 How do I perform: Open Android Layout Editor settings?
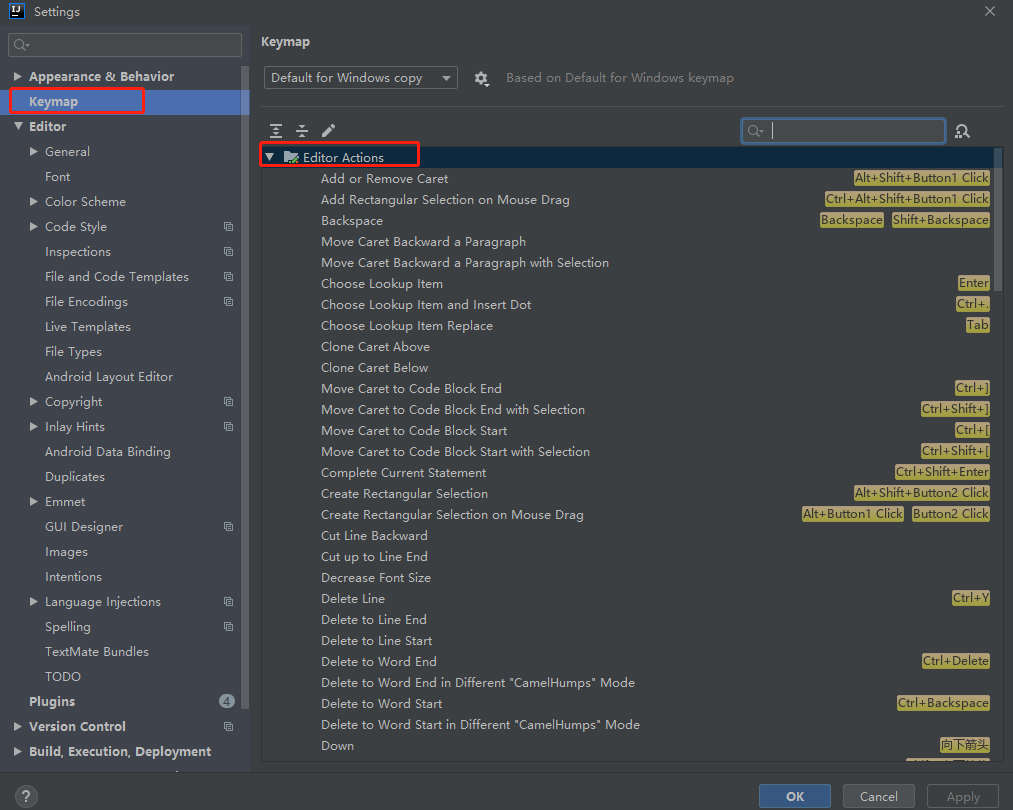click(109, 377)
